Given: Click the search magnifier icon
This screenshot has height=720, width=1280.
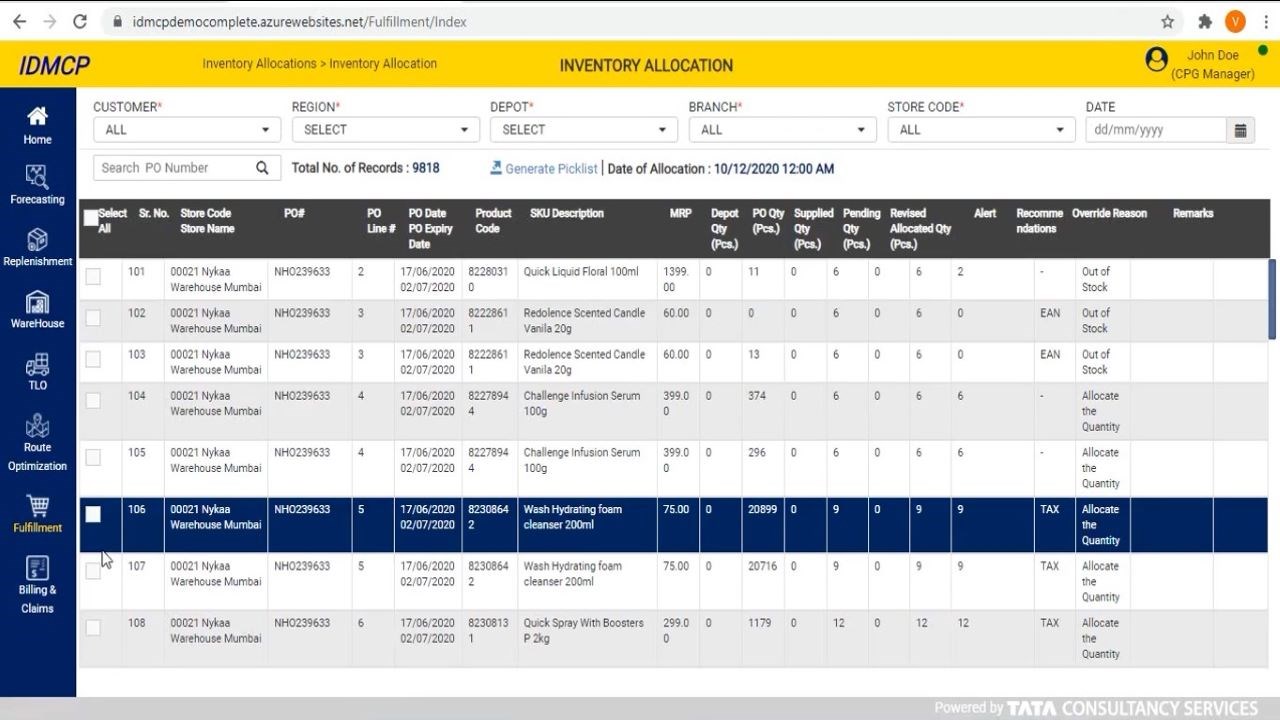Looking at the screenshot, I should (262, 168).
